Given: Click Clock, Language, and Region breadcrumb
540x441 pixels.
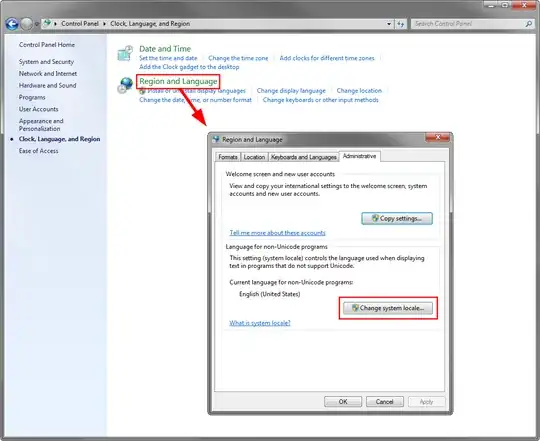Looking at the screenshot, I should point(150,24).
